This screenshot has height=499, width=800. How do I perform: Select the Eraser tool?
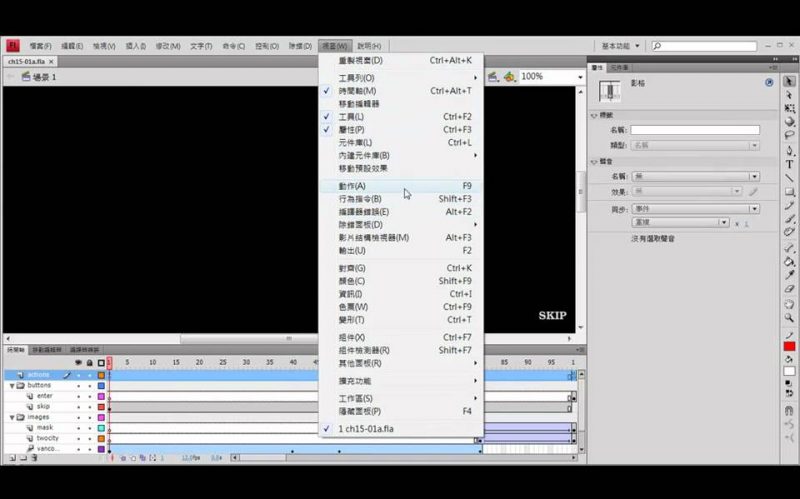click(789, 289)
